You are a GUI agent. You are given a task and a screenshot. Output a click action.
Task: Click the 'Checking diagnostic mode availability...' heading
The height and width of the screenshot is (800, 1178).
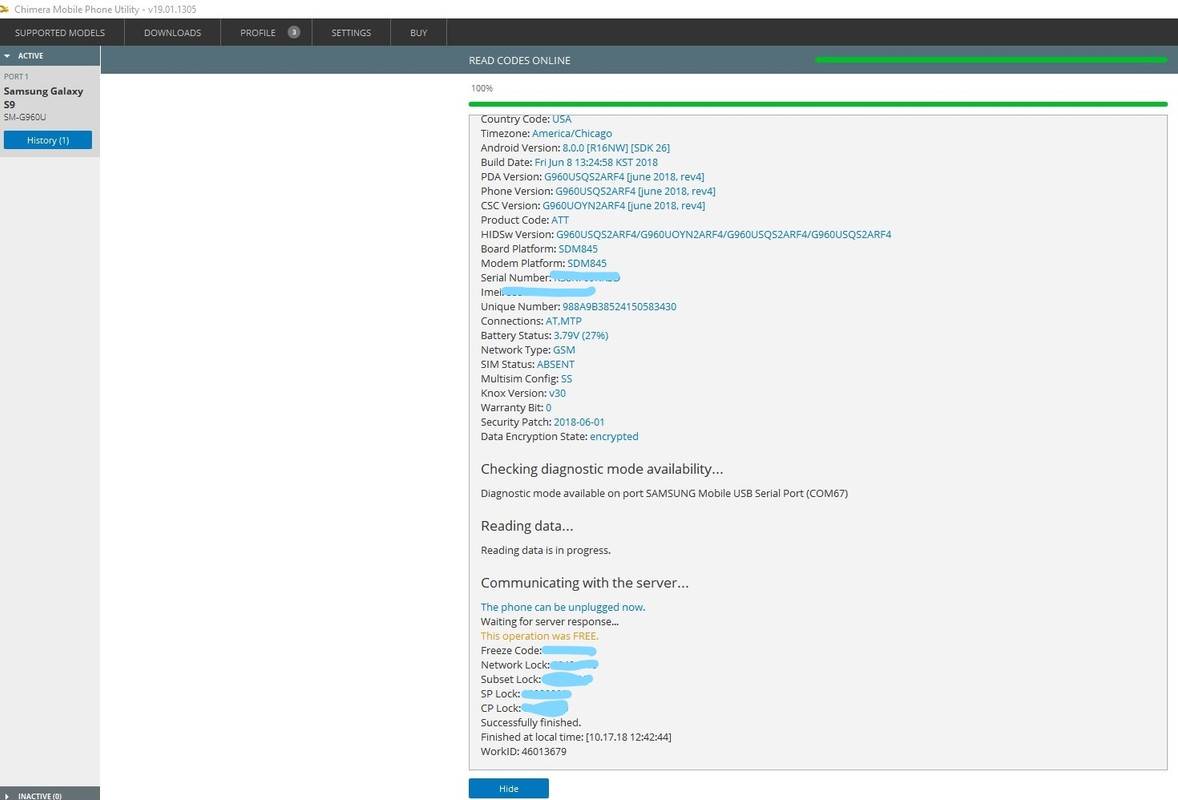(x=602, y=469)
